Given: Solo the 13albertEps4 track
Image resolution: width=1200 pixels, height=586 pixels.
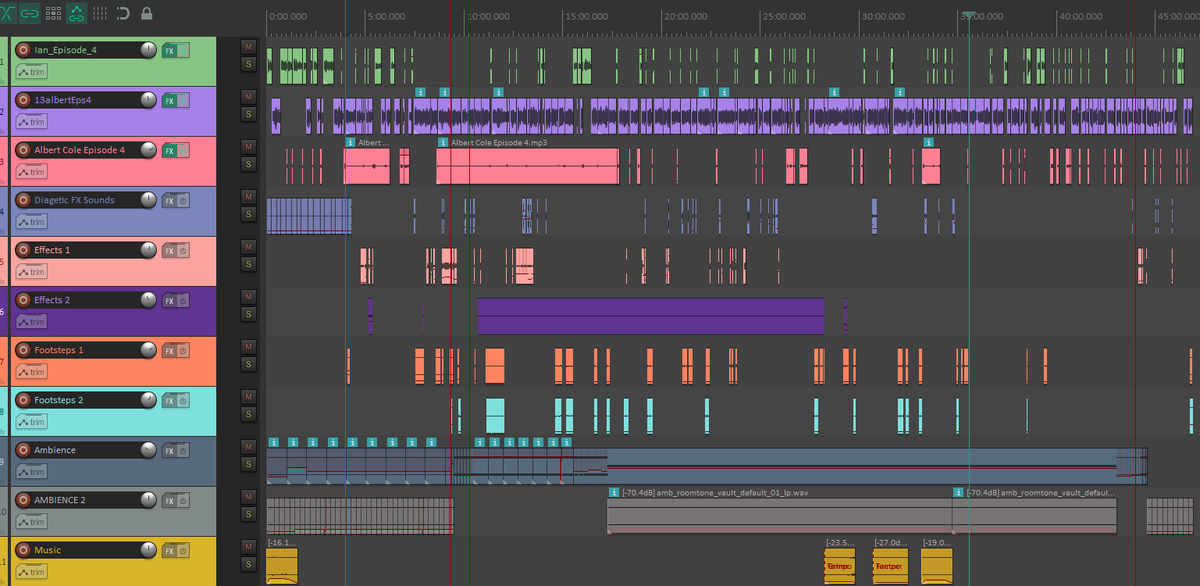Looking at the screenshot, I should pos(248,113).
